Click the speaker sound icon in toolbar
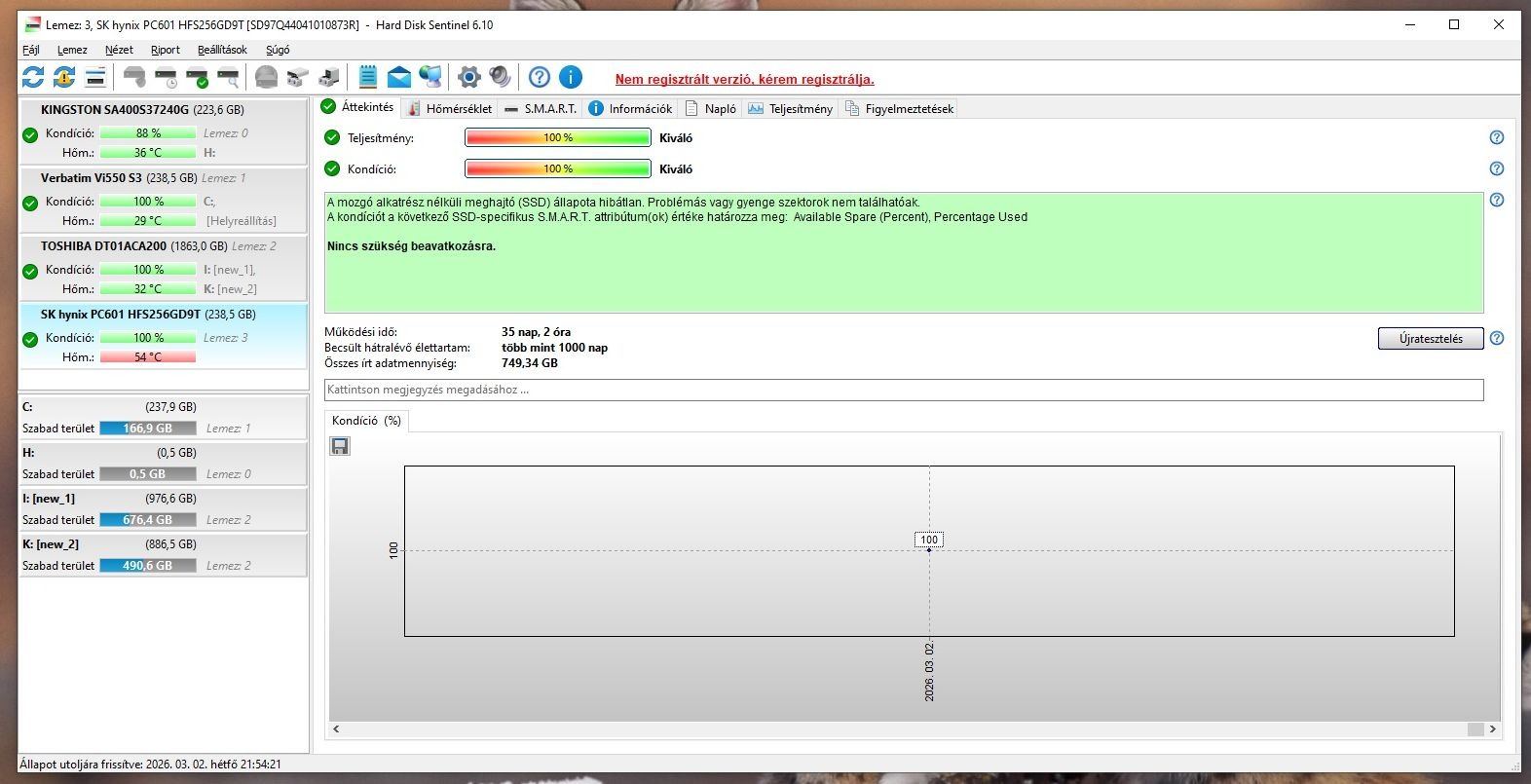1531x784 pixels. [501, 77]
